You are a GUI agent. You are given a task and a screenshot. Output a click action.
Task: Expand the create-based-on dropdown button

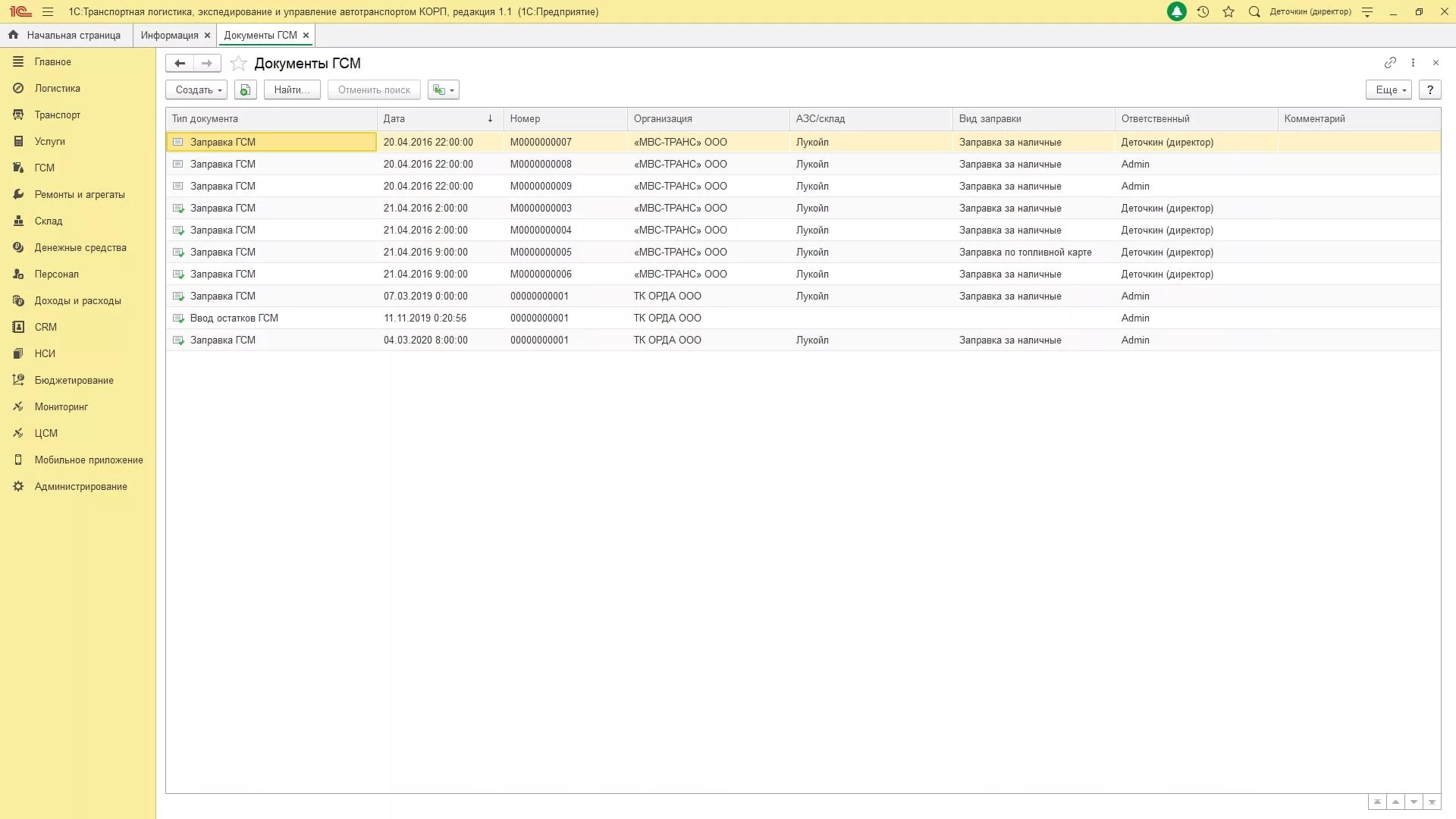click(444, 89)
